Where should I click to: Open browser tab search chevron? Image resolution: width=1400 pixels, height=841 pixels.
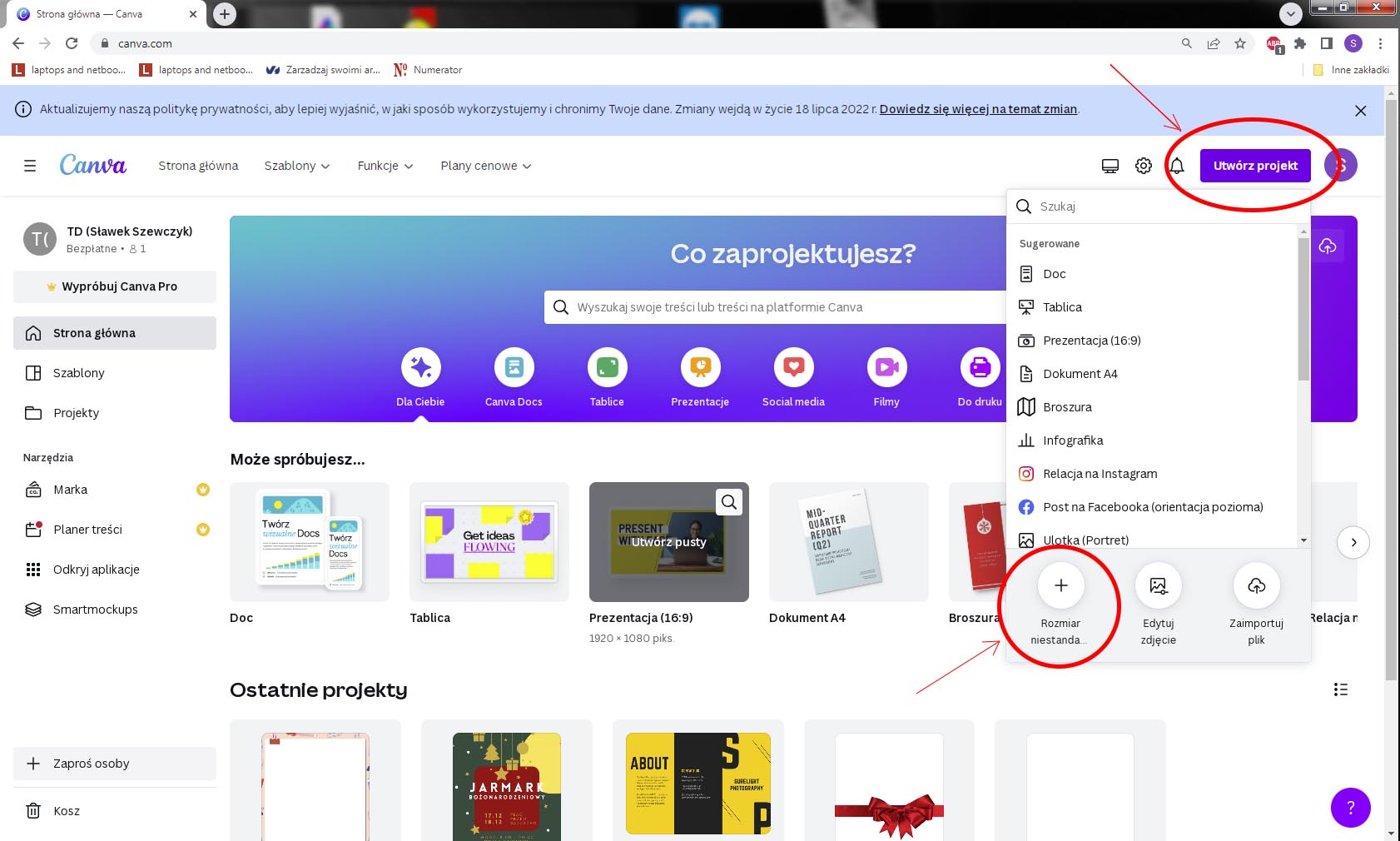(1290, 13)
